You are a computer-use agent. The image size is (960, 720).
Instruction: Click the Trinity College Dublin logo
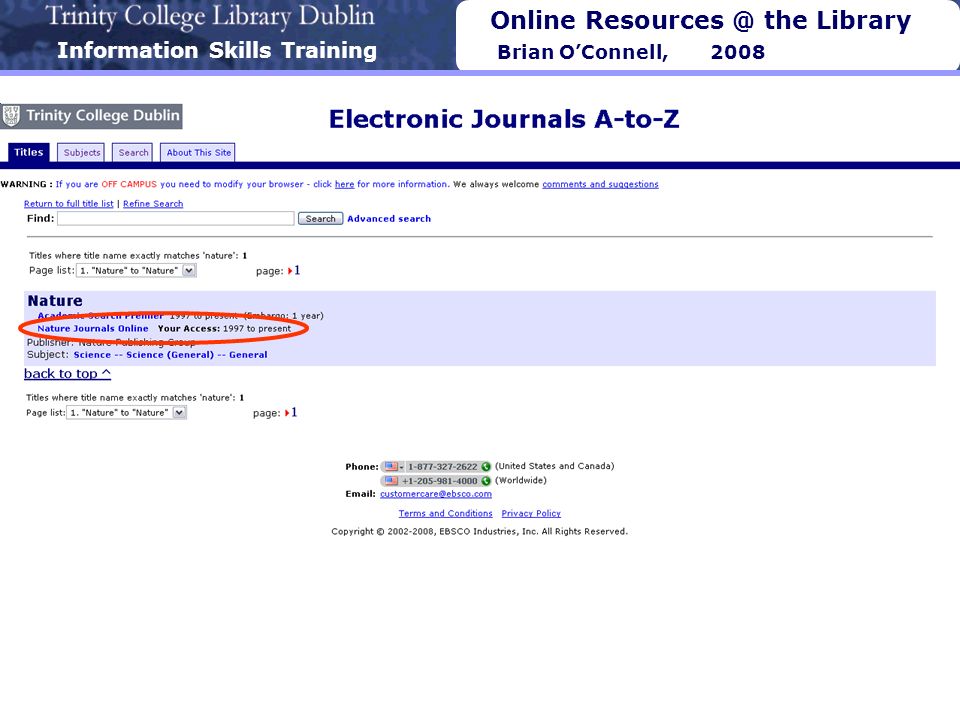pyautogui.click(x=91, y=116)
